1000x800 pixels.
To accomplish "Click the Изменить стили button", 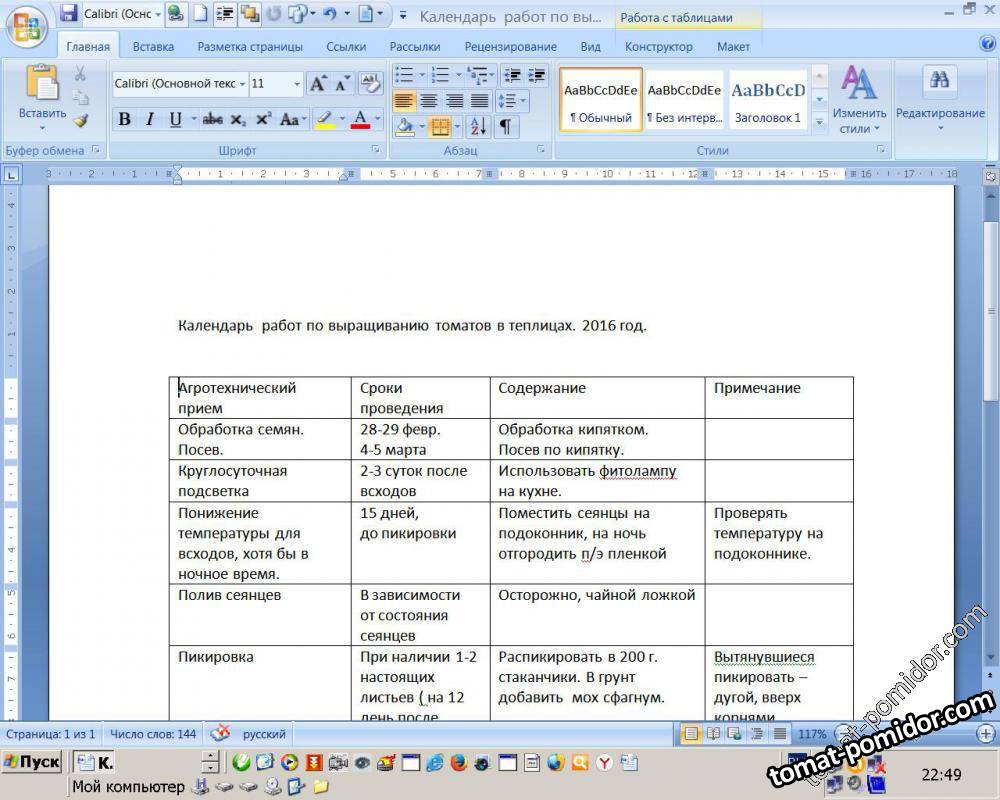I will [x=859, y=100].
